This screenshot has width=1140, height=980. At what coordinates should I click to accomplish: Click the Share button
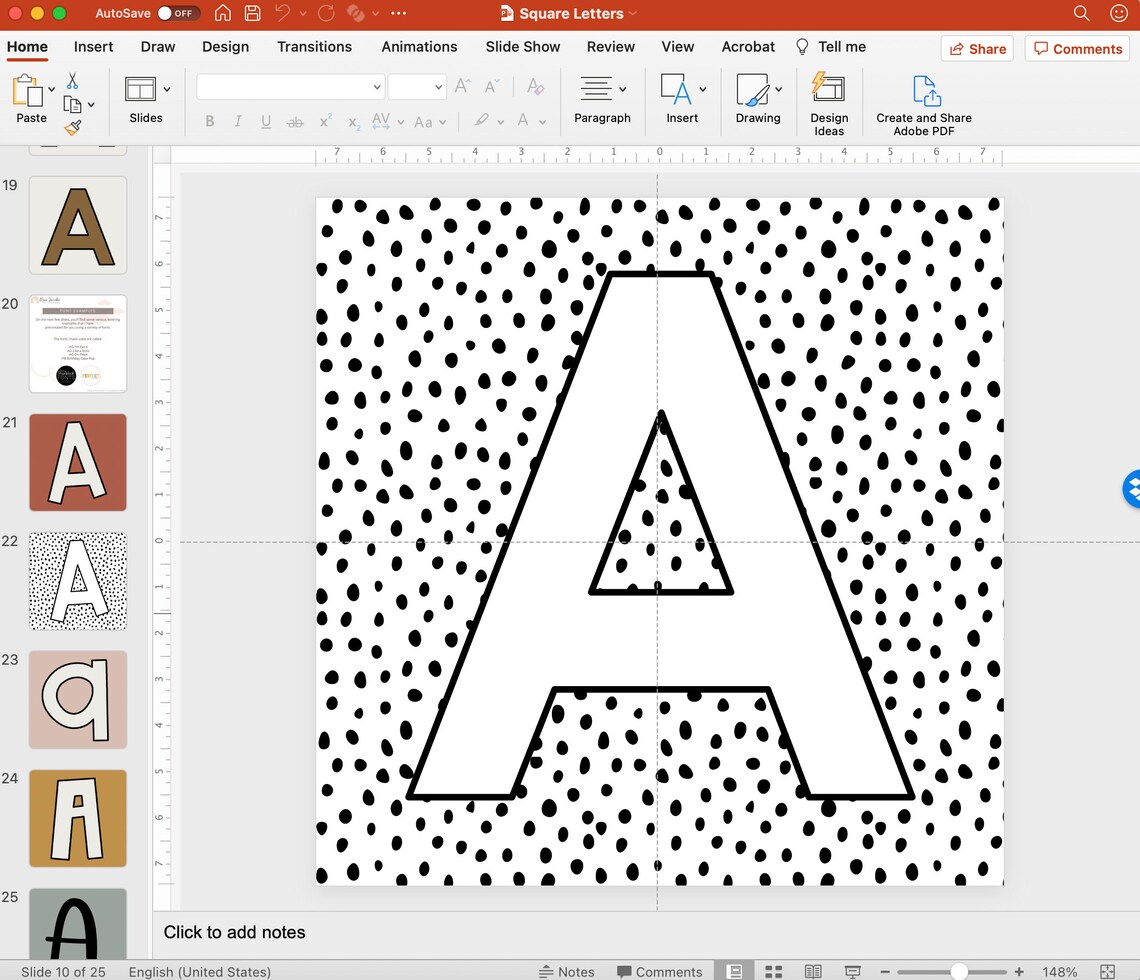(977, 49)
